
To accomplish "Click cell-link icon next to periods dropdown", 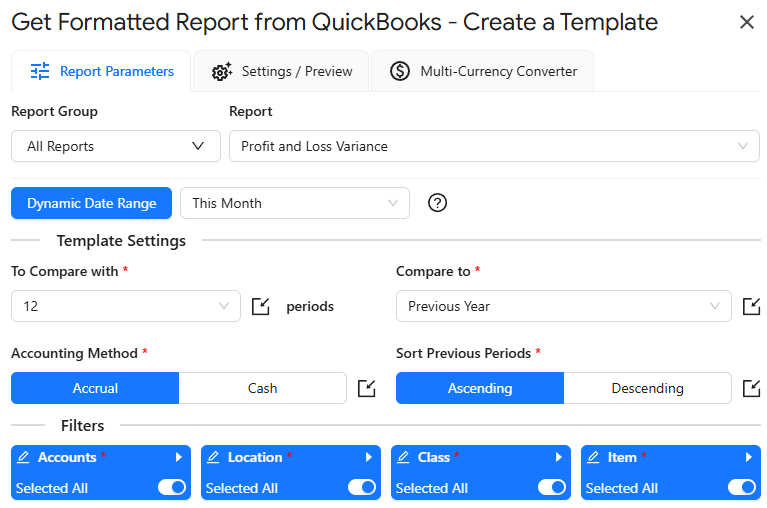I will 261,307.
